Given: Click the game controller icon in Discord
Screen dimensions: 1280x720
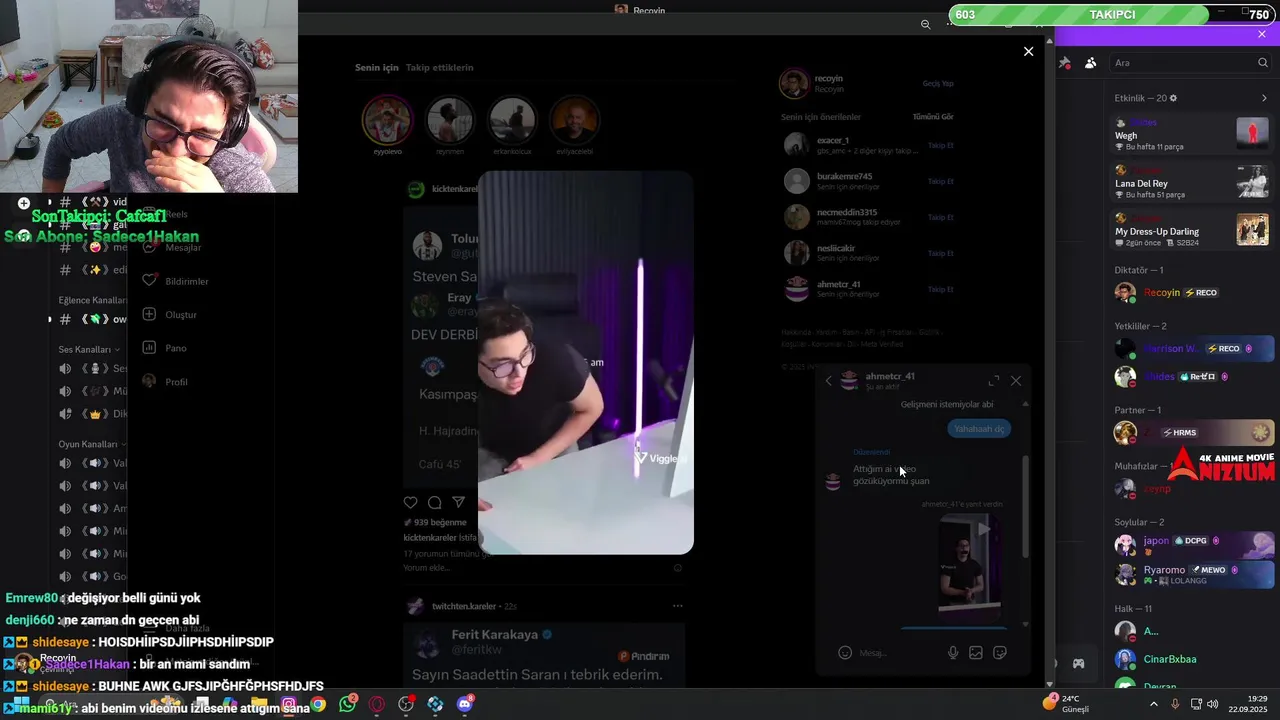Looking at the screenshot, I should coord(1079,663).
